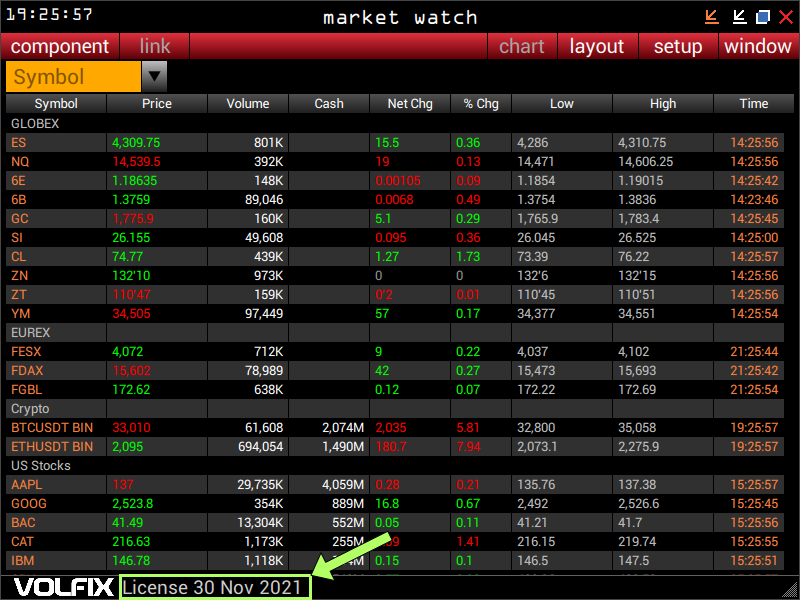801x601 pixels.
Task: Click the orange Symbol input box
Action: point(73,77)
